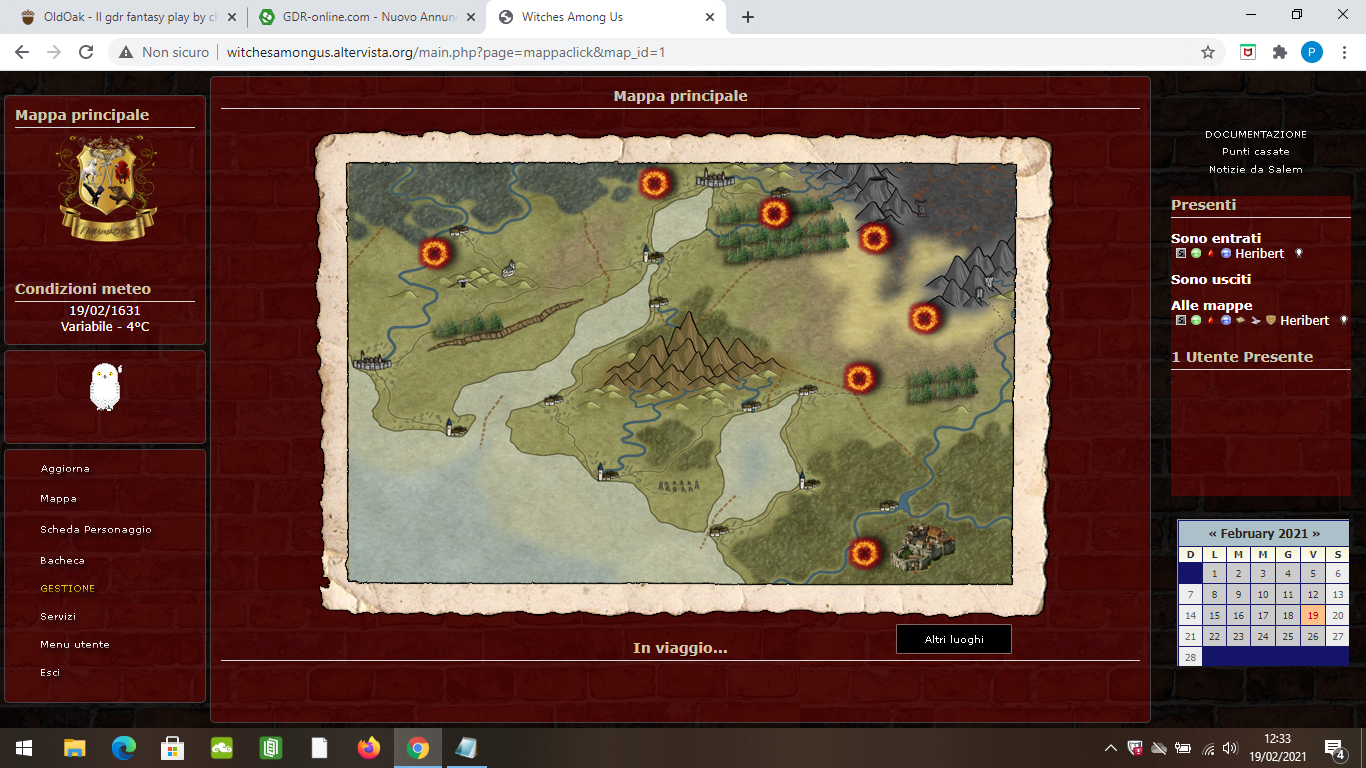Click the green circle icon under Alle mappe

click(x=1196, y=320)
